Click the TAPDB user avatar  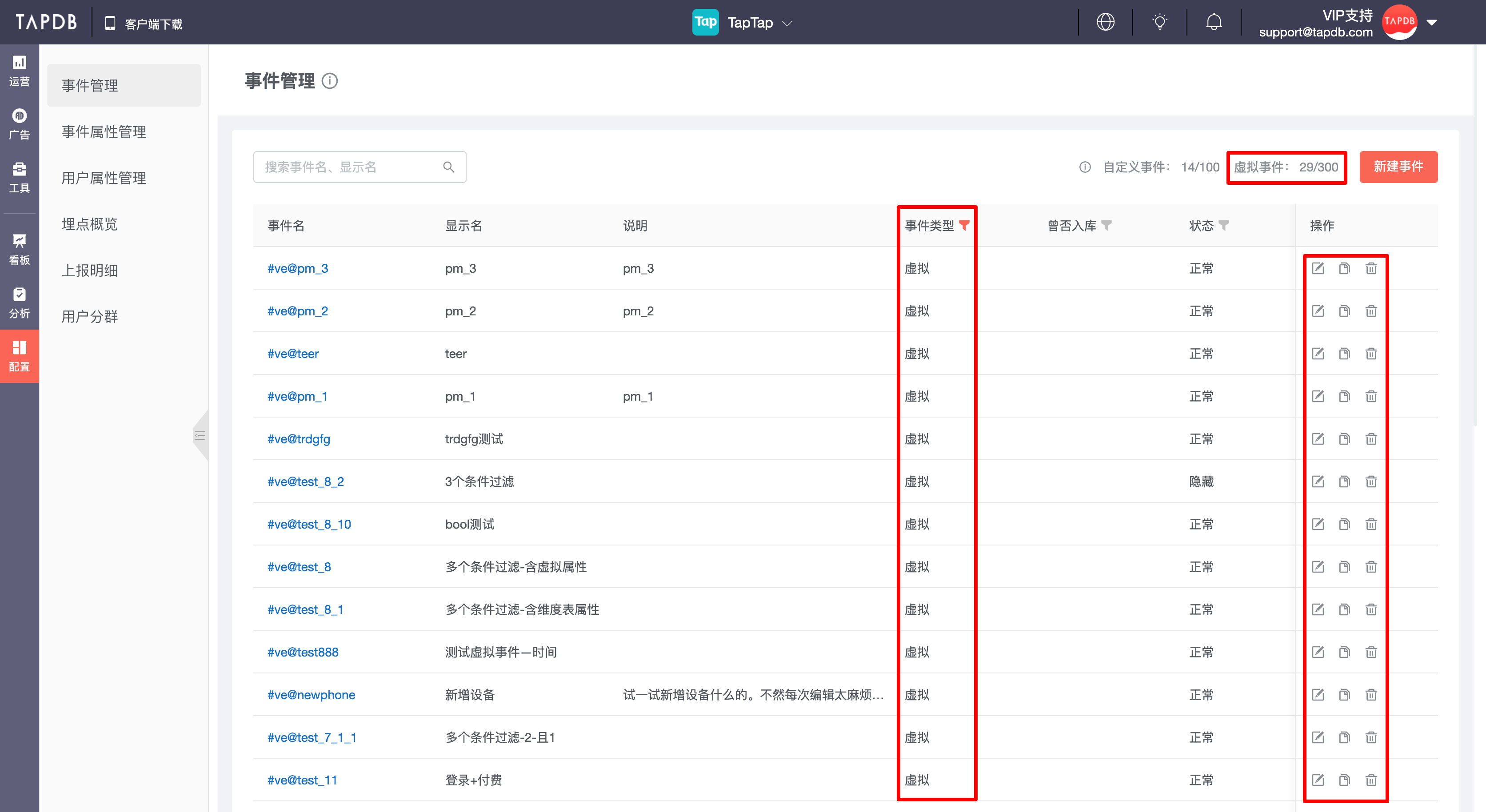(1399, 23)
